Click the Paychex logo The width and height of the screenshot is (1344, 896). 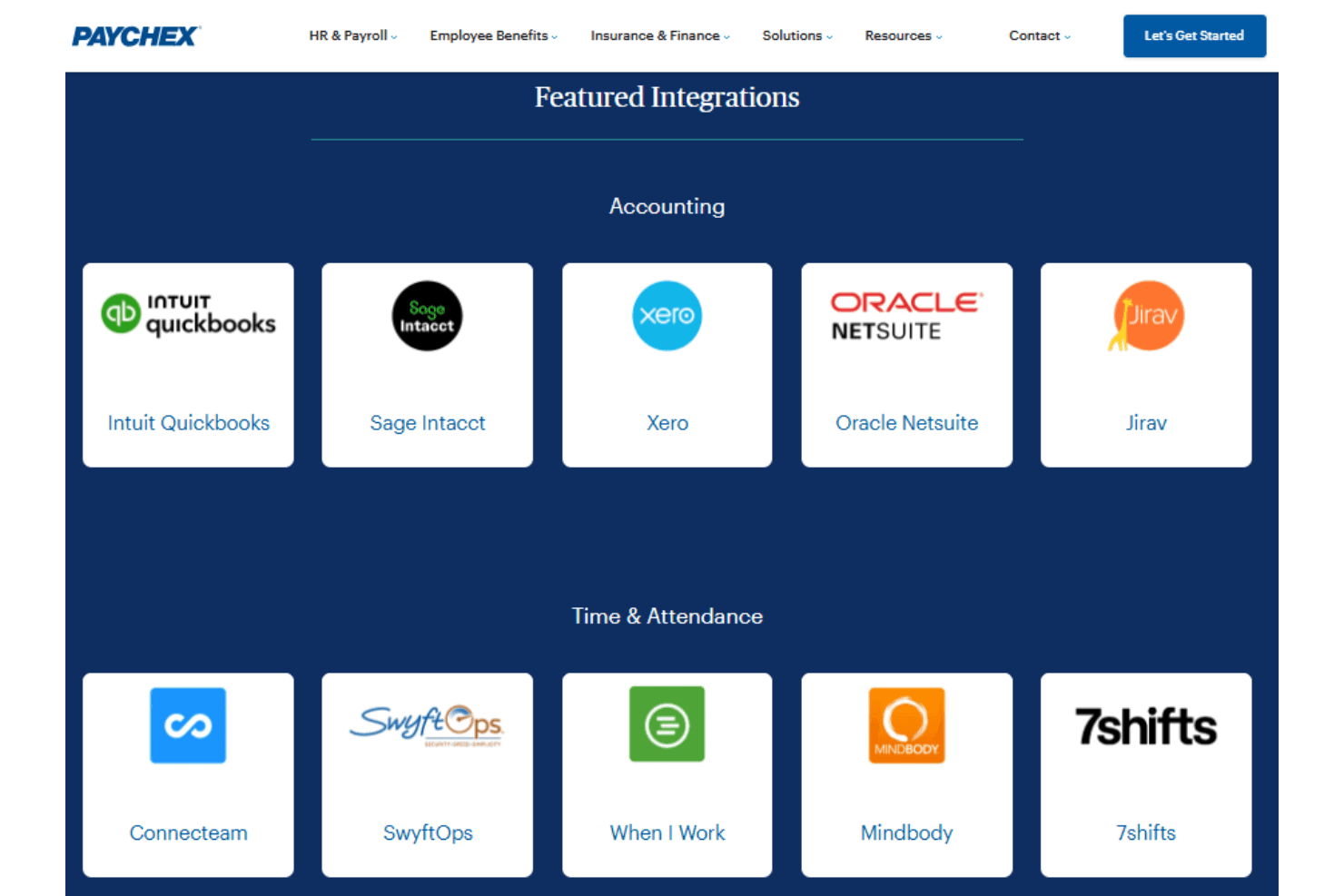tap(136, 36)
